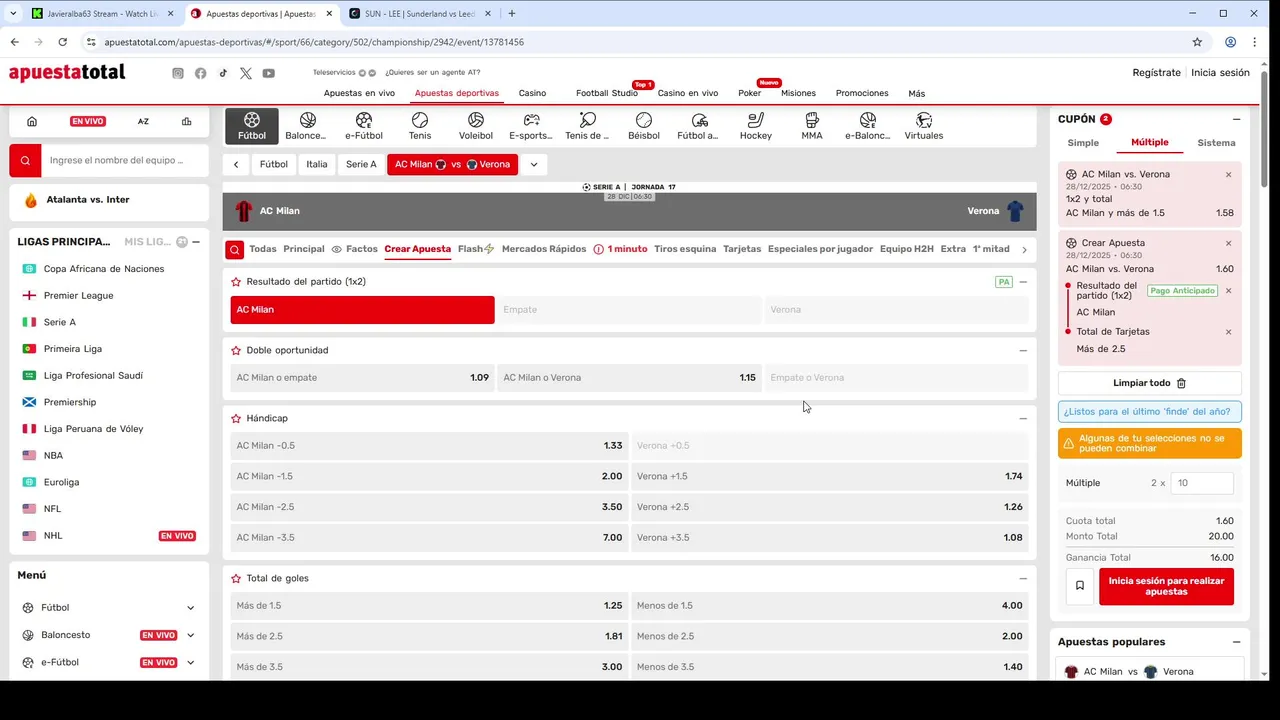Click the stake amount input field
This screenshot has height=720, width=1280.
tap(1202, 483)
